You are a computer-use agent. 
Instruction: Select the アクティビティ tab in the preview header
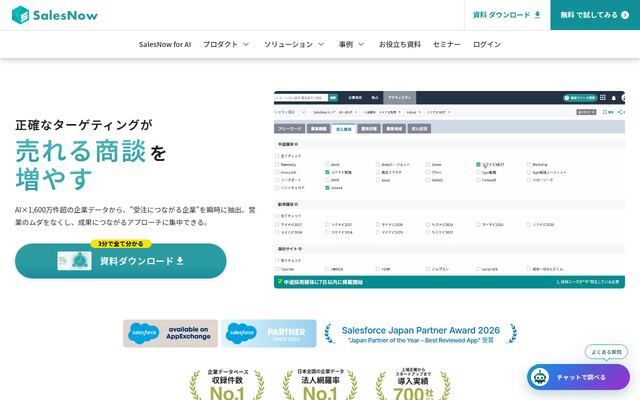(x=400, y=98)
